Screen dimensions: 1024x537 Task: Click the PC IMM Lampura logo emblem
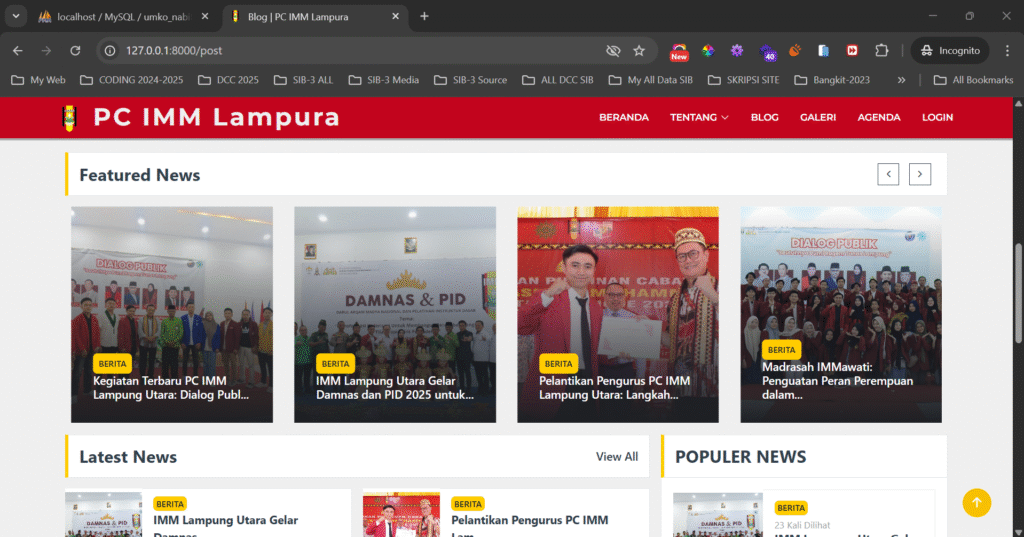[69, 118]
